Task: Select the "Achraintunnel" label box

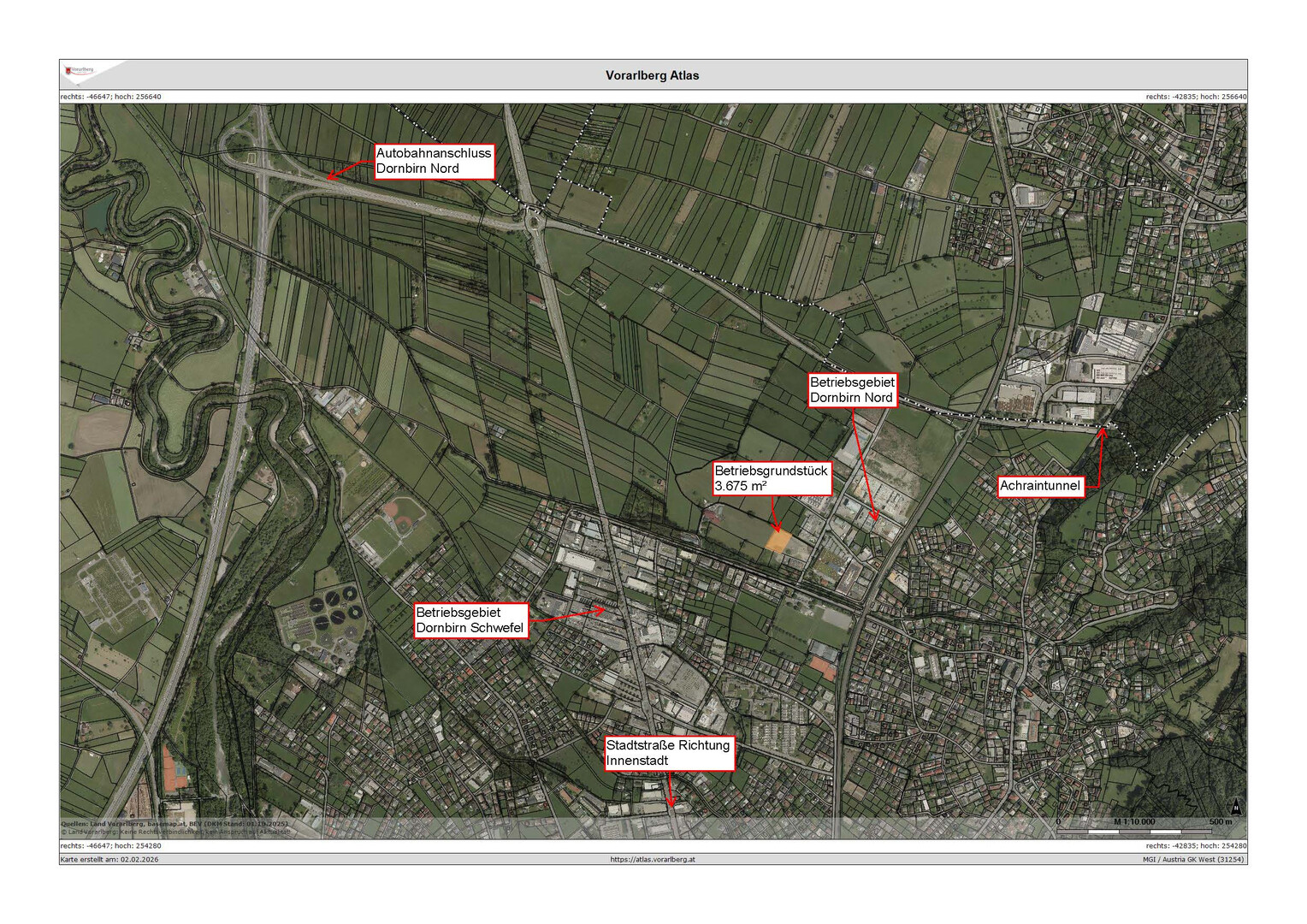Action: pyautogui.click(x=1040, y=486)
